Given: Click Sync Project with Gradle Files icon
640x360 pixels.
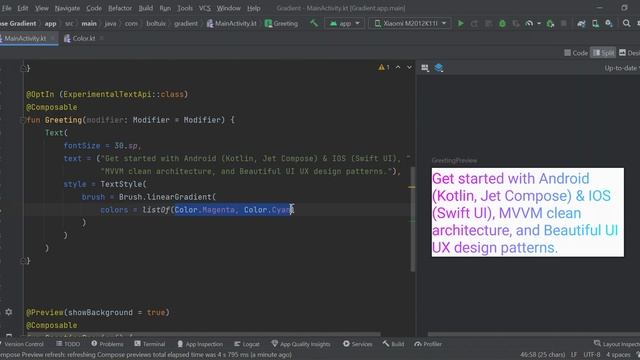Looking at the screenshot, I should [581, 24].
